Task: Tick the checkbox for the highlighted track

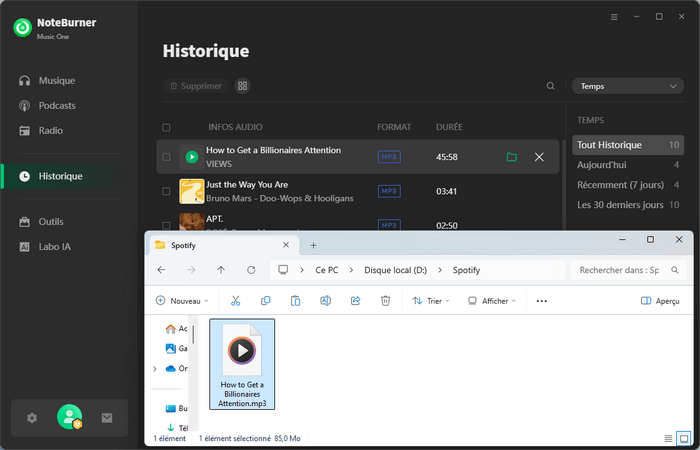Action: tap(166, 157)
